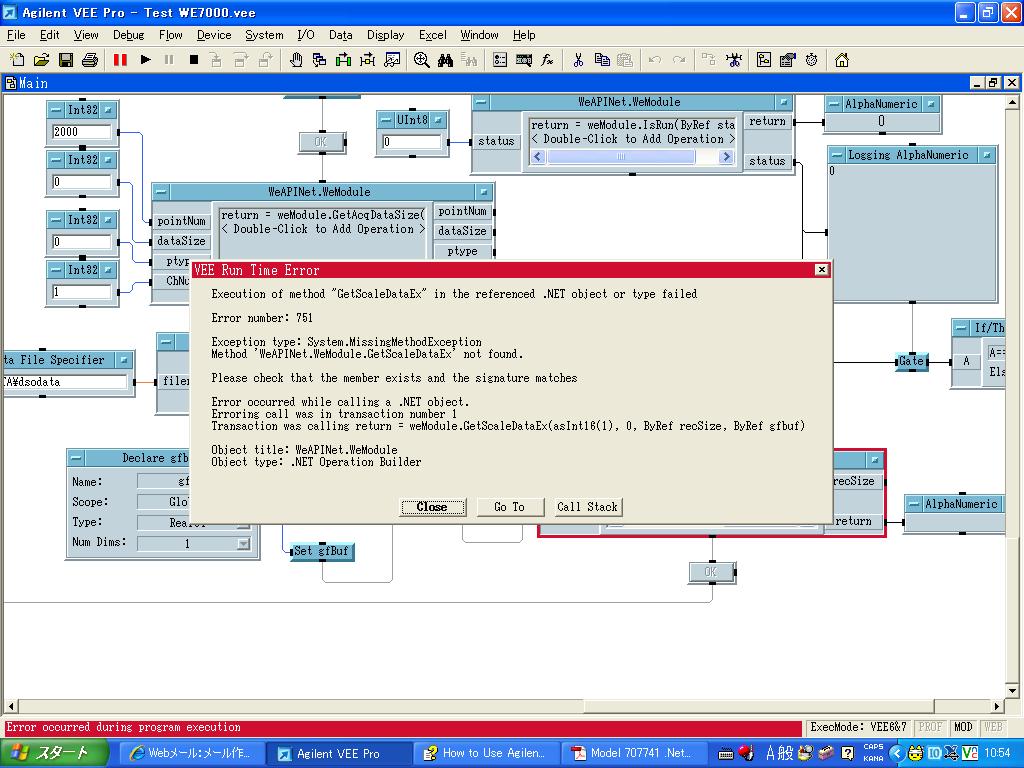
Task: Click the Home house toolbar icon
Action: (842, 60)
